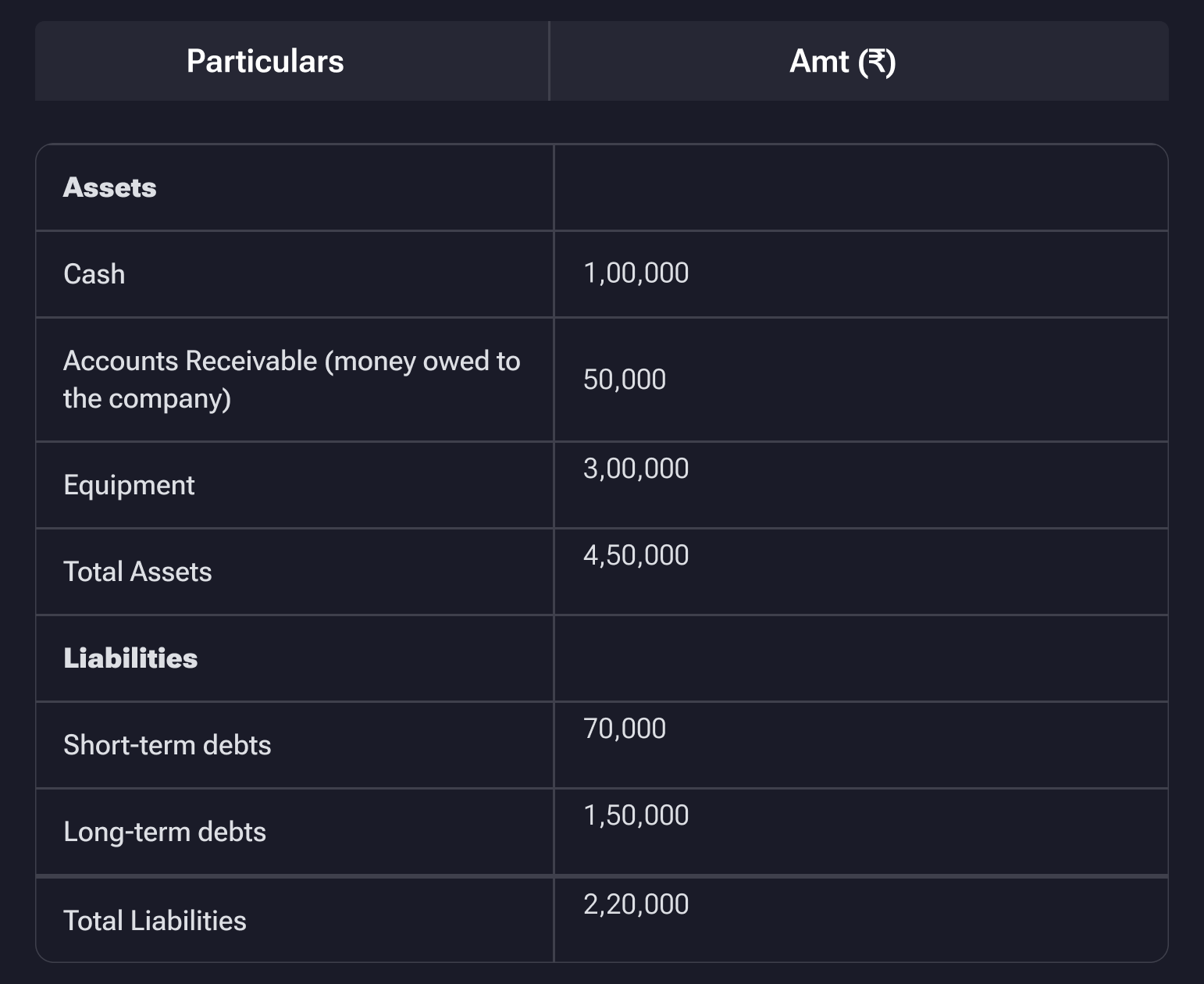The height and width of the screenshot is (984, 1204).
Task: Select the Assets section heading
Action: pos(110,187)
